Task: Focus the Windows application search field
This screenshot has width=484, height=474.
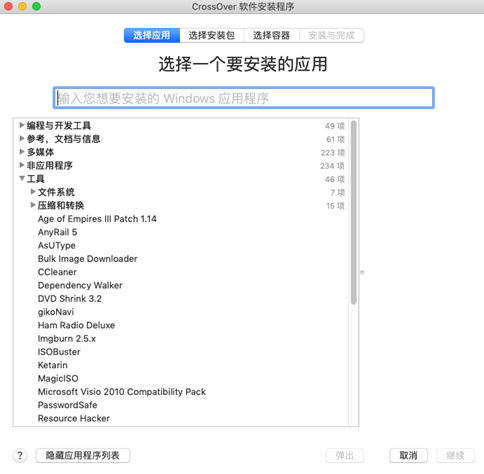Action: 244,98
